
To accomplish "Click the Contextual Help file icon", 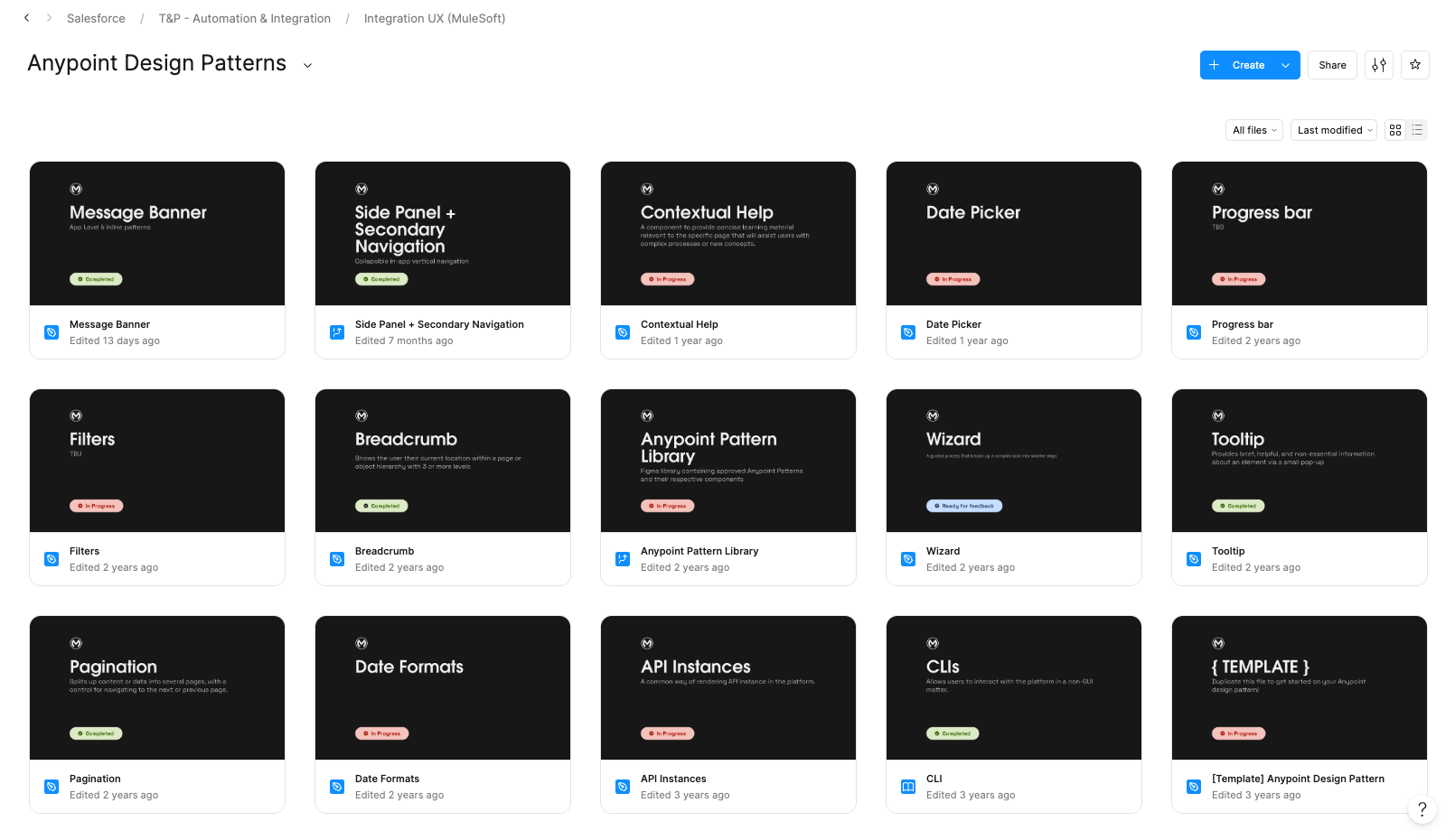I will tap(623, 332).
